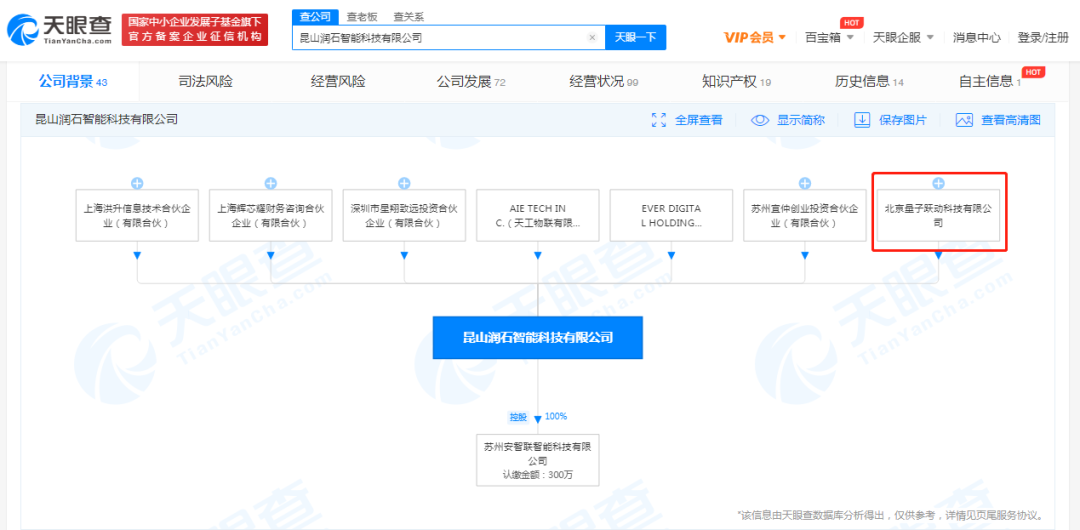Switch to 司法风险 tab
The image size is (1080, 530).
point(205,82)
